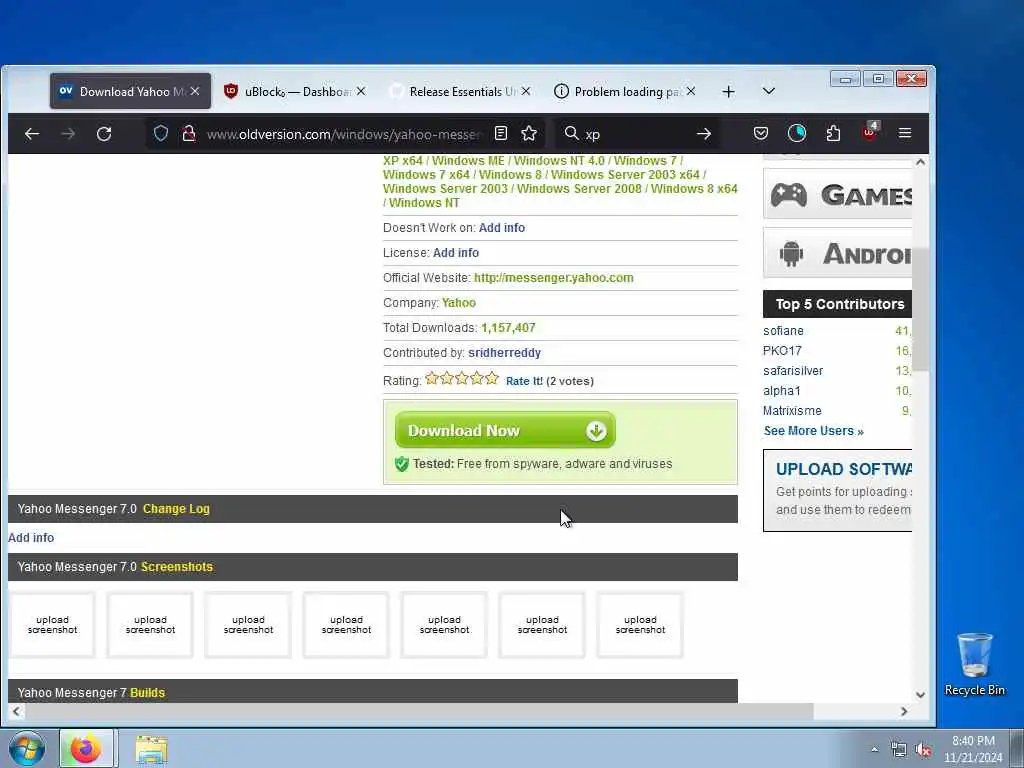Click the vertical scrollbar up arrow
This screenshot has width=1024, height=768.
[x=920, y=161]
